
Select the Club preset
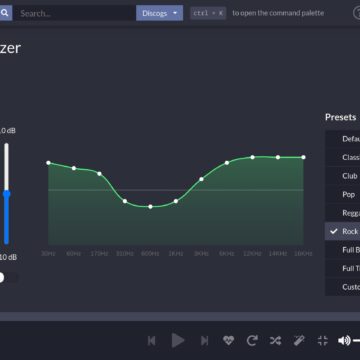pyautogui.click(x=342, y=176)
